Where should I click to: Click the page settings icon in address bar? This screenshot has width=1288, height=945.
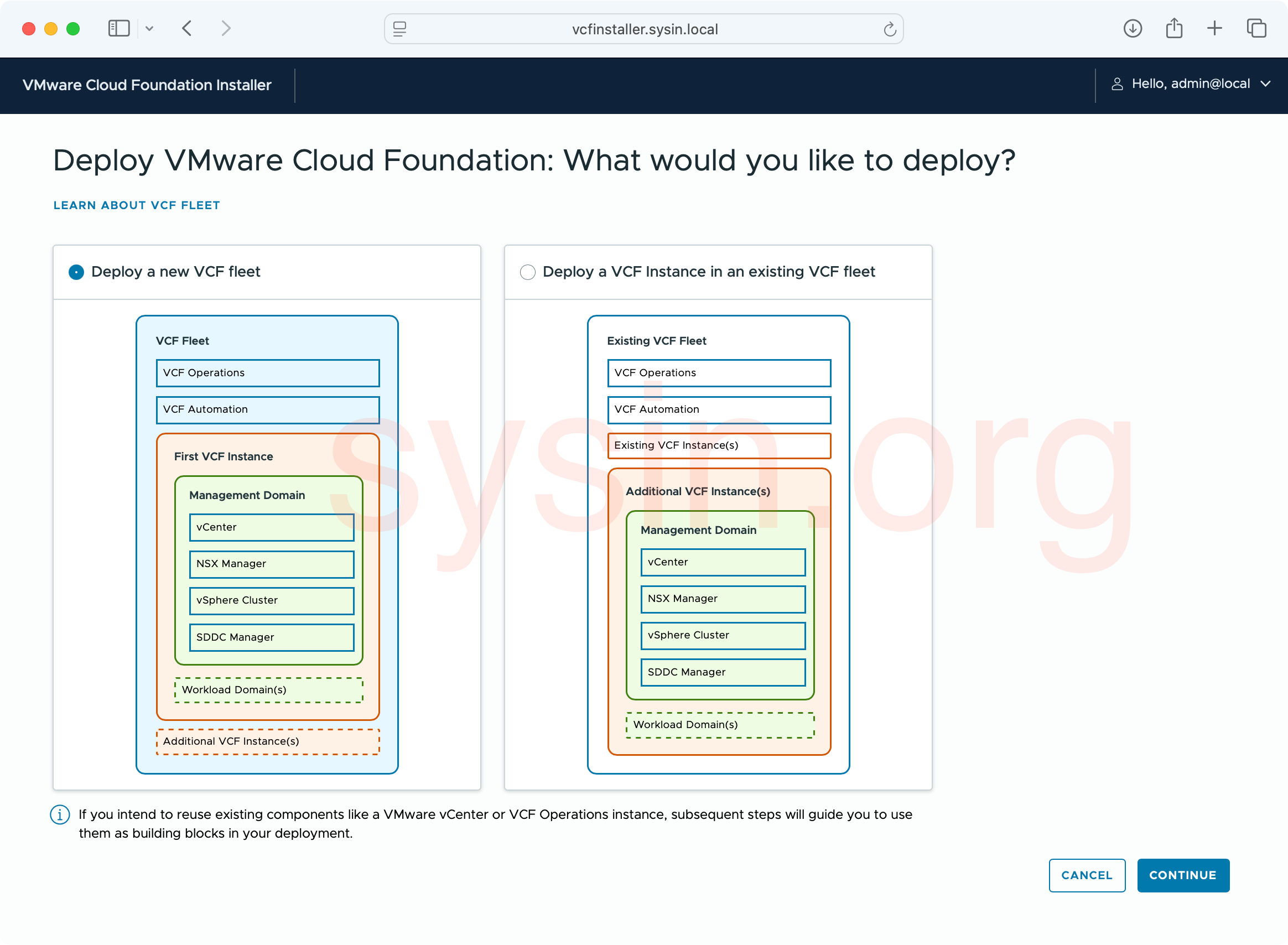[399, 29]
